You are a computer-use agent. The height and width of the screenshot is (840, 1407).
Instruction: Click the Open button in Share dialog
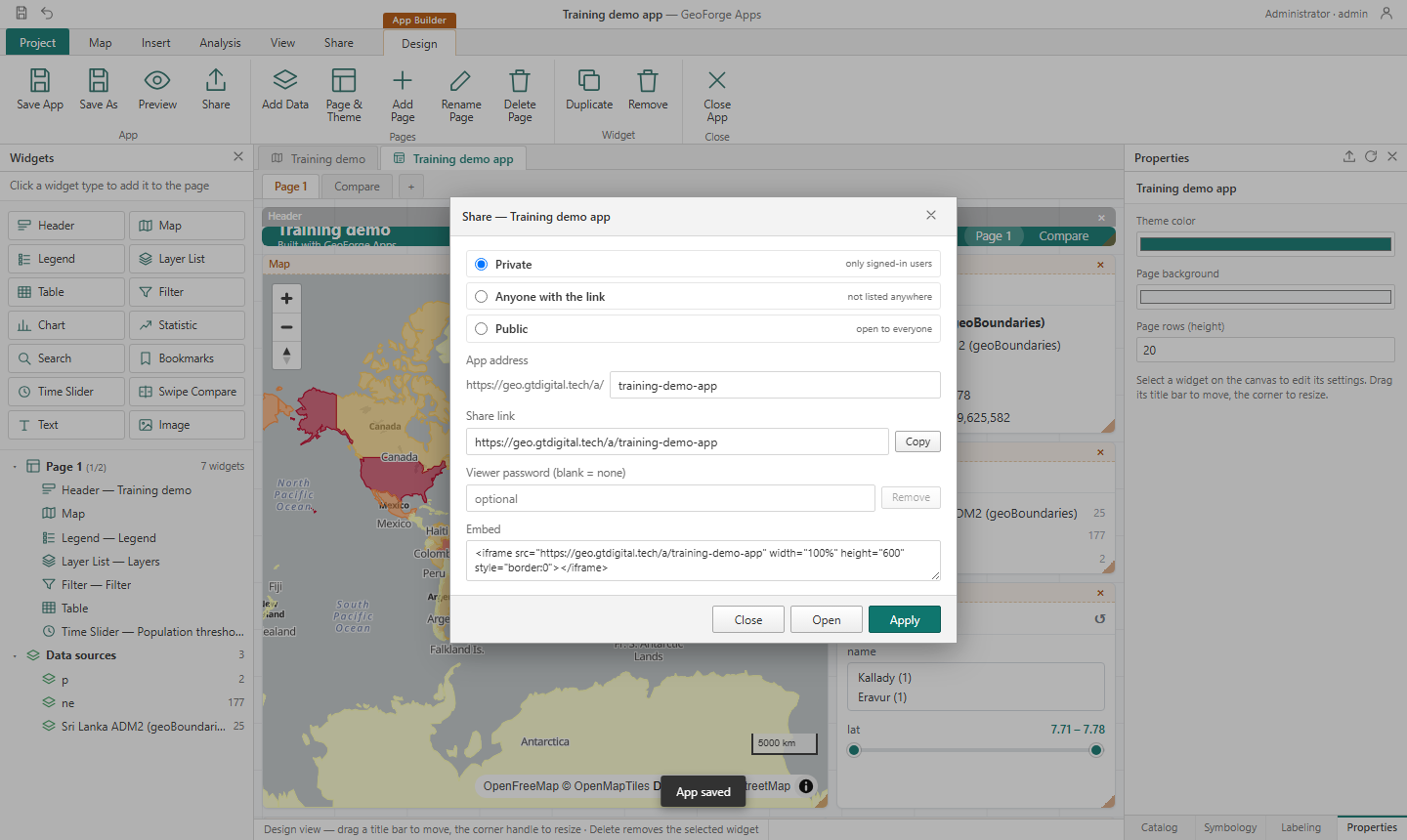pos(827,620)
